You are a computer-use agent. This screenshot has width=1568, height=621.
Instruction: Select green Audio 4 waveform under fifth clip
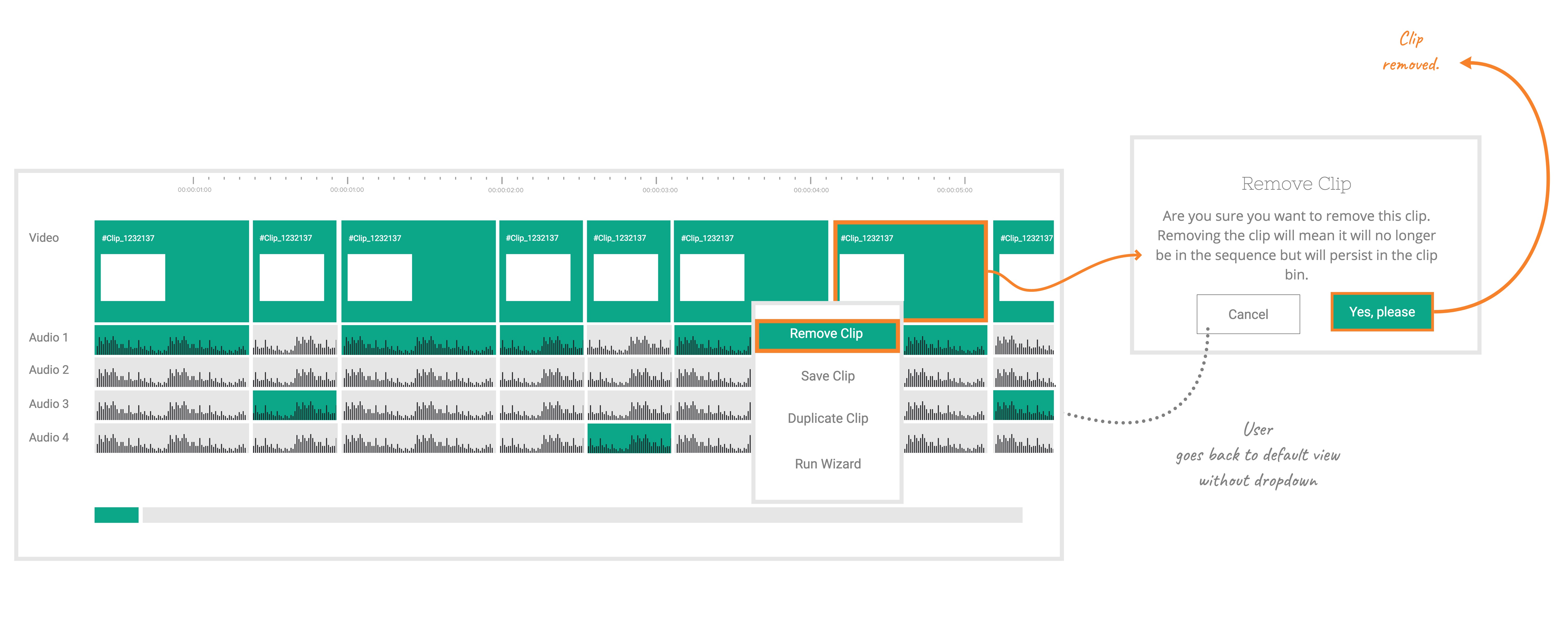coord(629,438)
